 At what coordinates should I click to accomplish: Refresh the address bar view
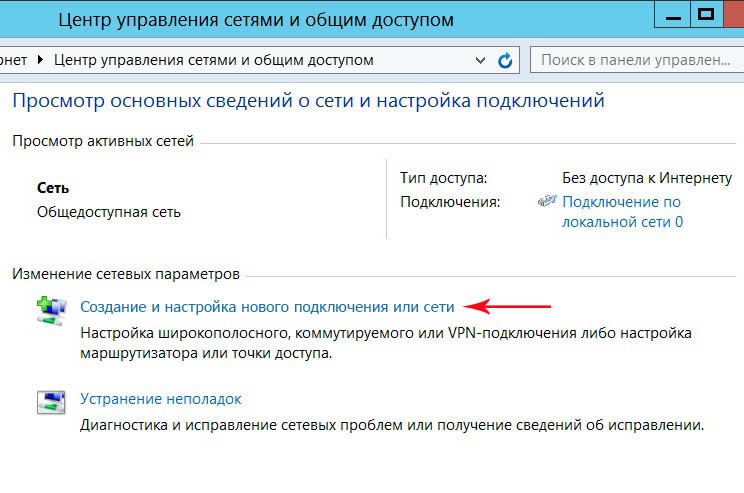[x=506, y=60]
